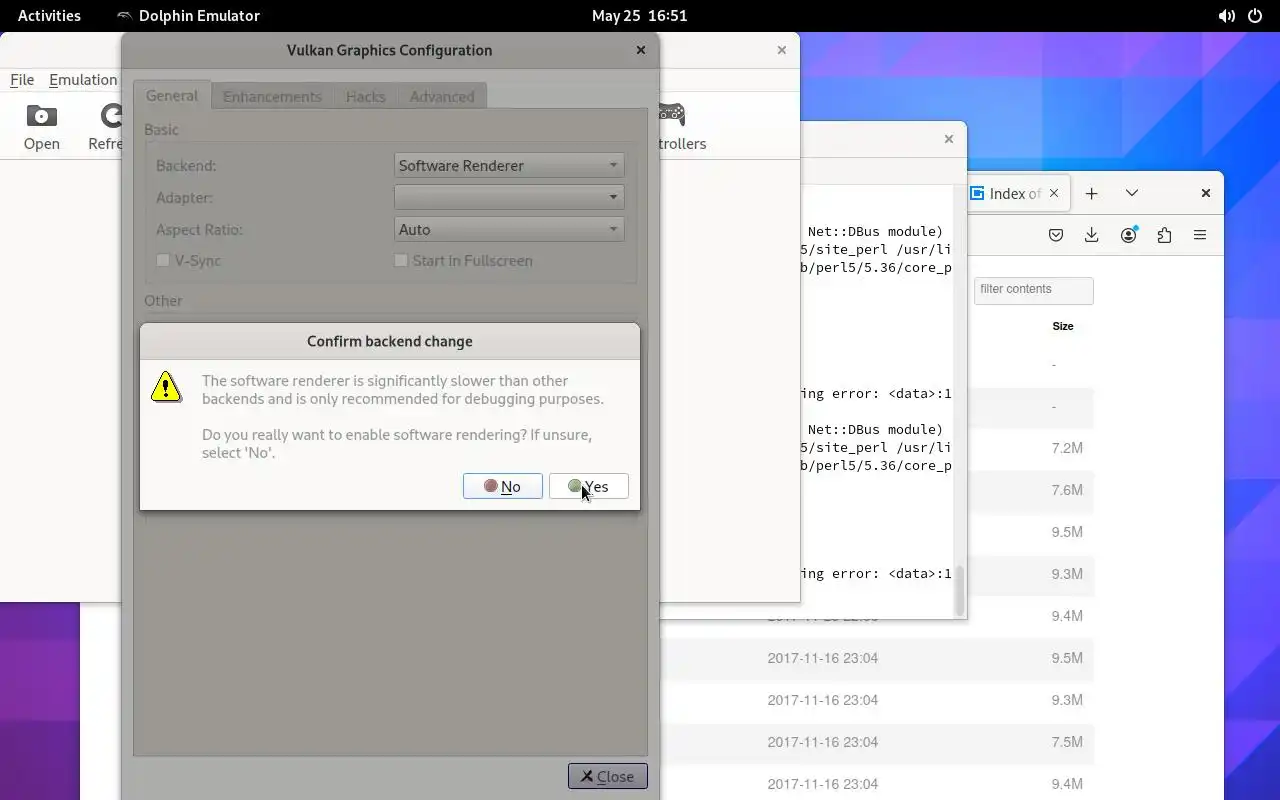Click the Open toolbar icon in Dolphin
This screenshot has width=1280, height=800.
[x=42, y=127]
